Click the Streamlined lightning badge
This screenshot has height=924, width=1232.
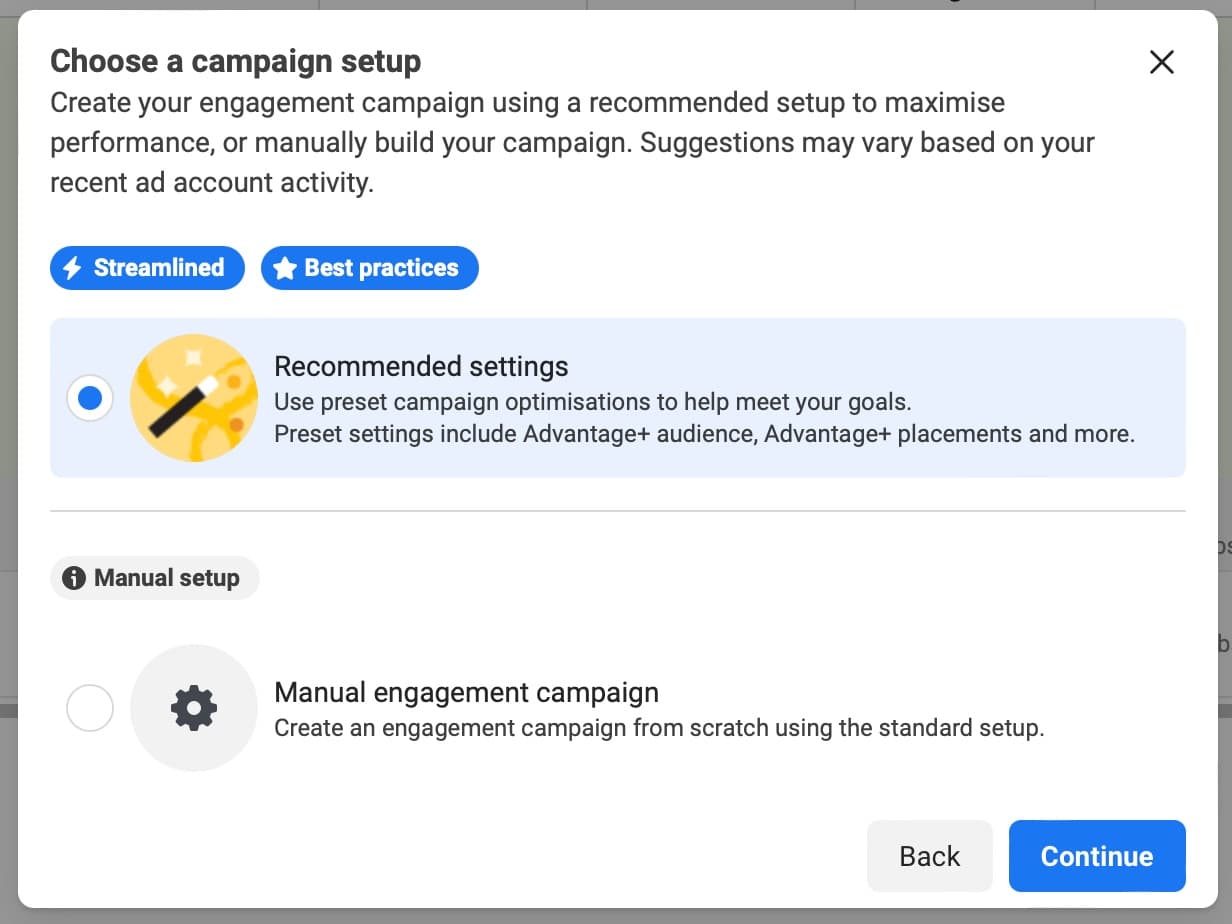pyautogui.click(x=147, y=268)
